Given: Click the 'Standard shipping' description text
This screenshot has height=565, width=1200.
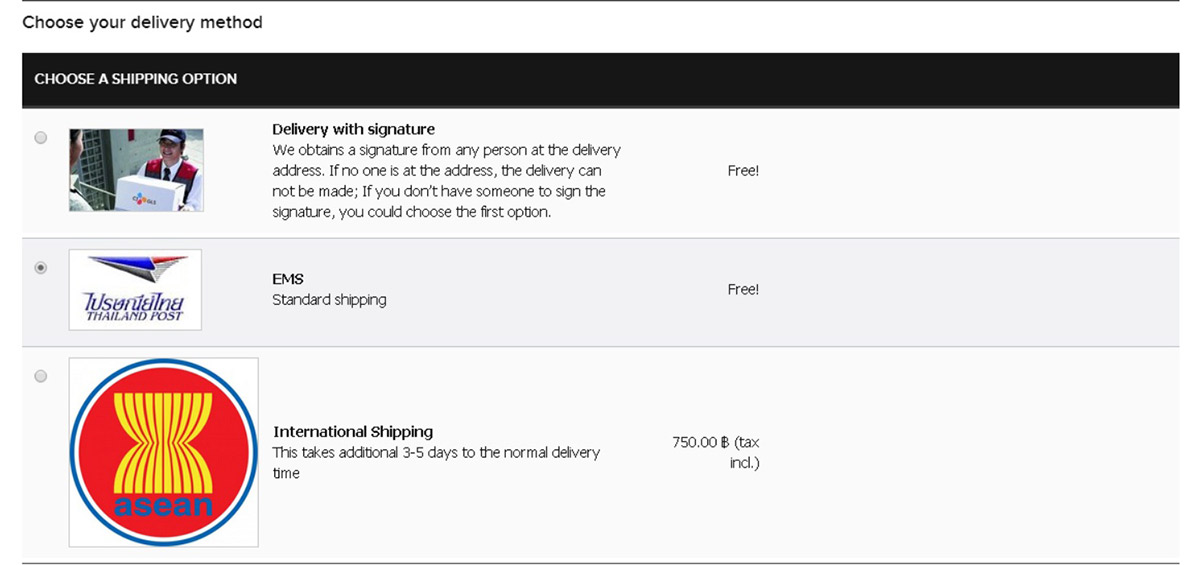Looking at the screenshot, I should pos(329,300).
